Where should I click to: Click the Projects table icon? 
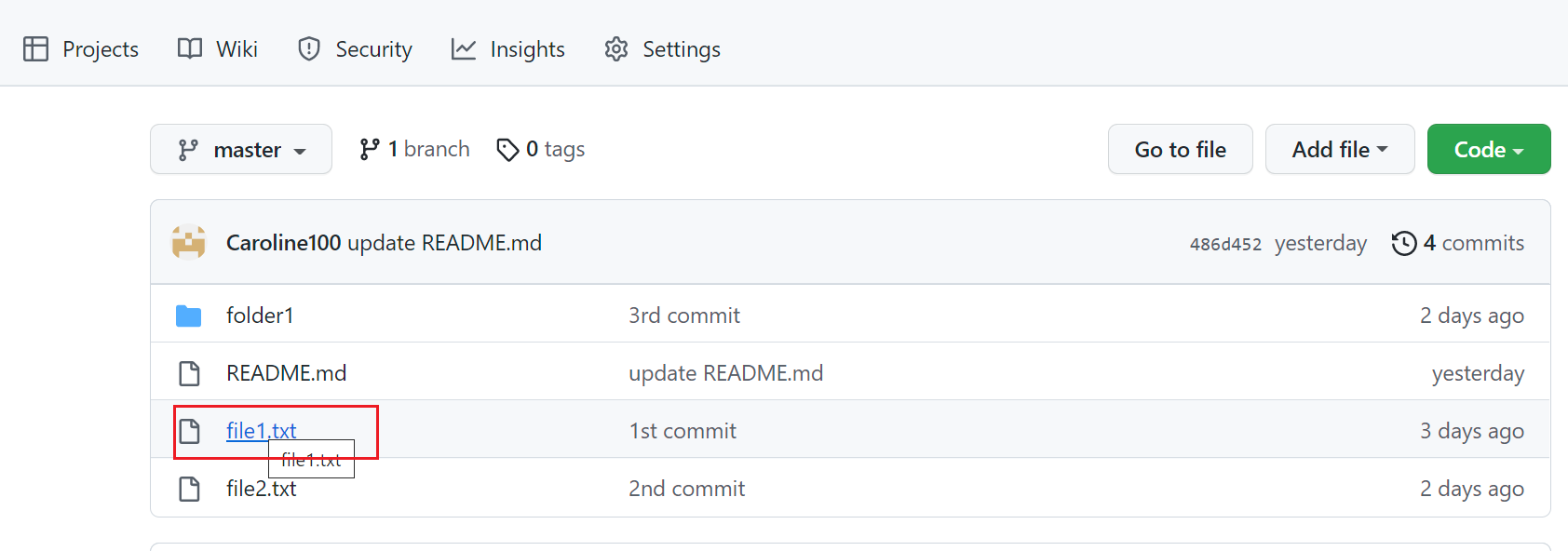35,48
